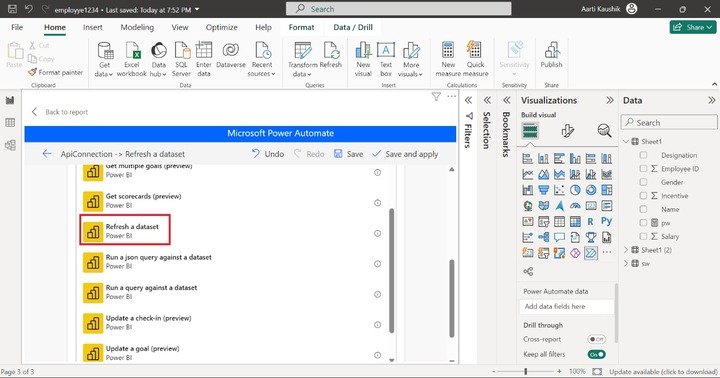The width and height of the screenshot is (720, 378).
Task: Switch to the View tab
Action: click(180, 27)
